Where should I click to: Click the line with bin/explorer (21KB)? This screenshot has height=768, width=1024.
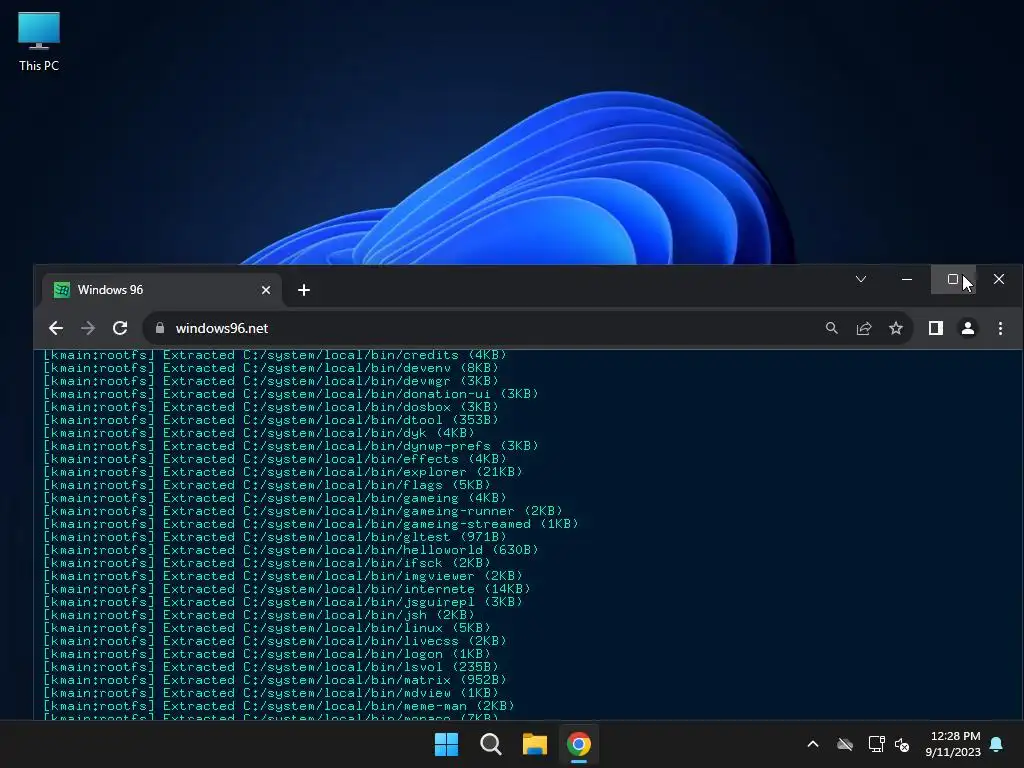[283, 472]
